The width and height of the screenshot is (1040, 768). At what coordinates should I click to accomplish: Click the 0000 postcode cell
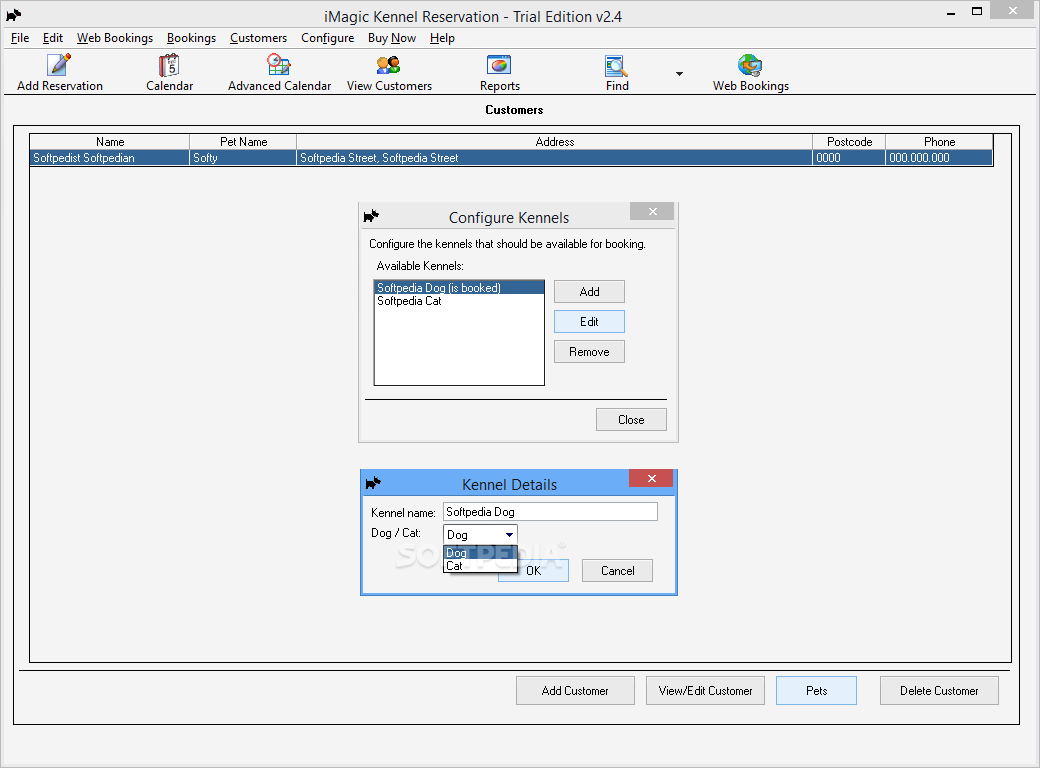click(x=849, y=158)
